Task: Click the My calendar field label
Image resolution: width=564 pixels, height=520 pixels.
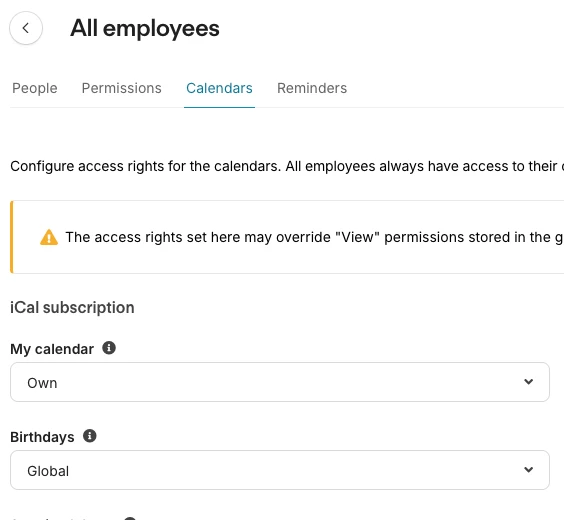Action: 52,349
